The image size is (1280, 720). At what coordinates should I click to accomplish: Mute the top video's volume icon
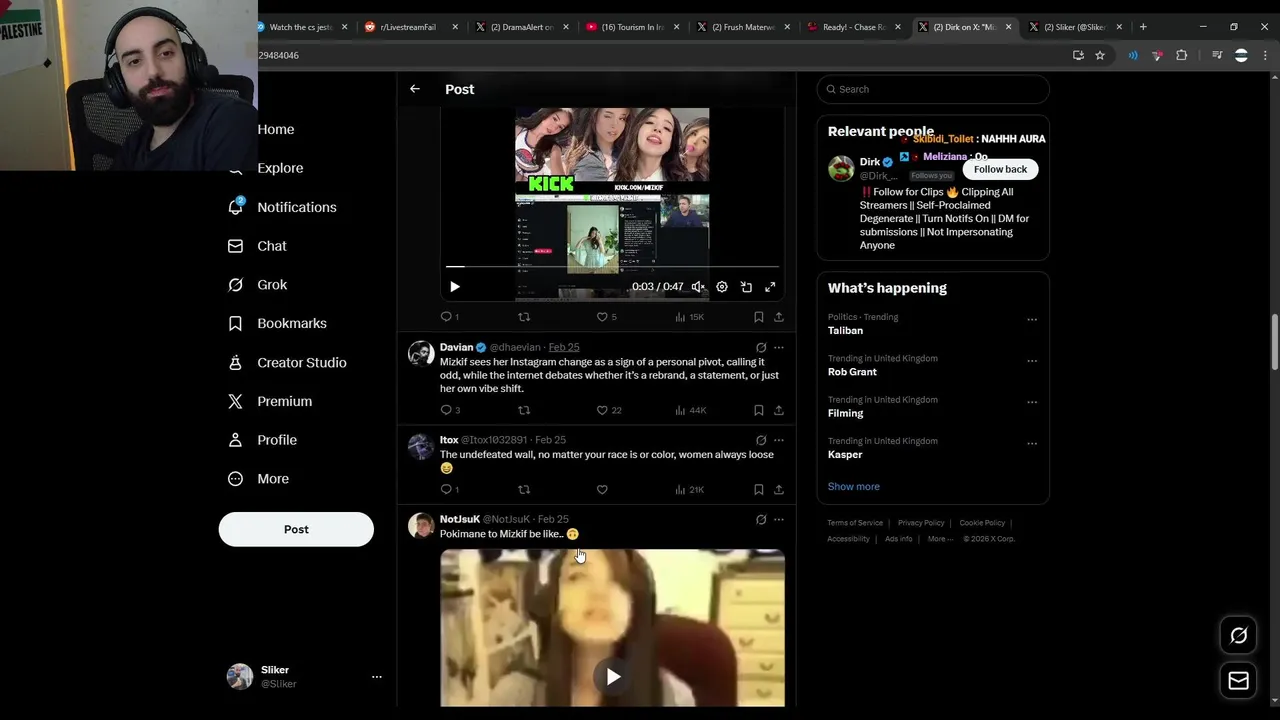[x=698, y=287]
